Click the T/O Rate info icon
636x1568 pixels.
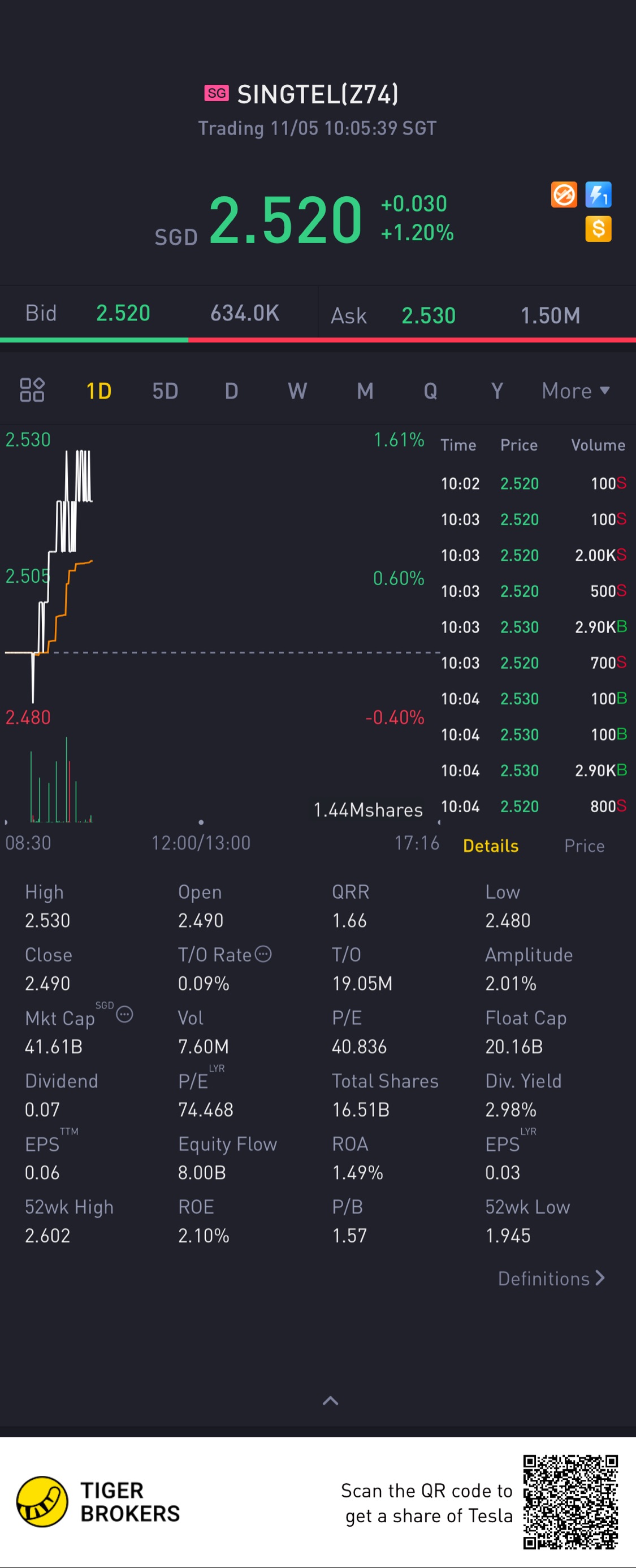(263, 954)
